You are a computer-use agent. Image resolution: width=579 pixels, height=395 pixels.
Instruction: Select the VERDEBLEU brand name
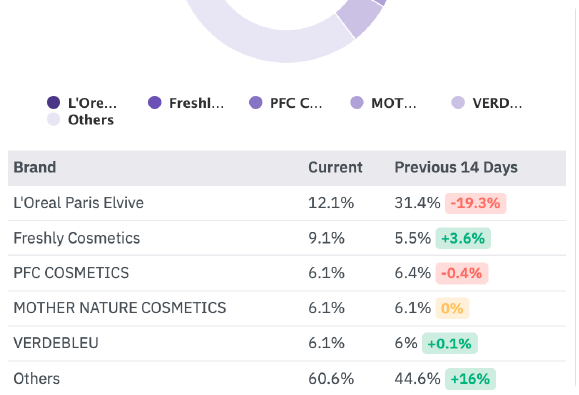tap(56, 343)
